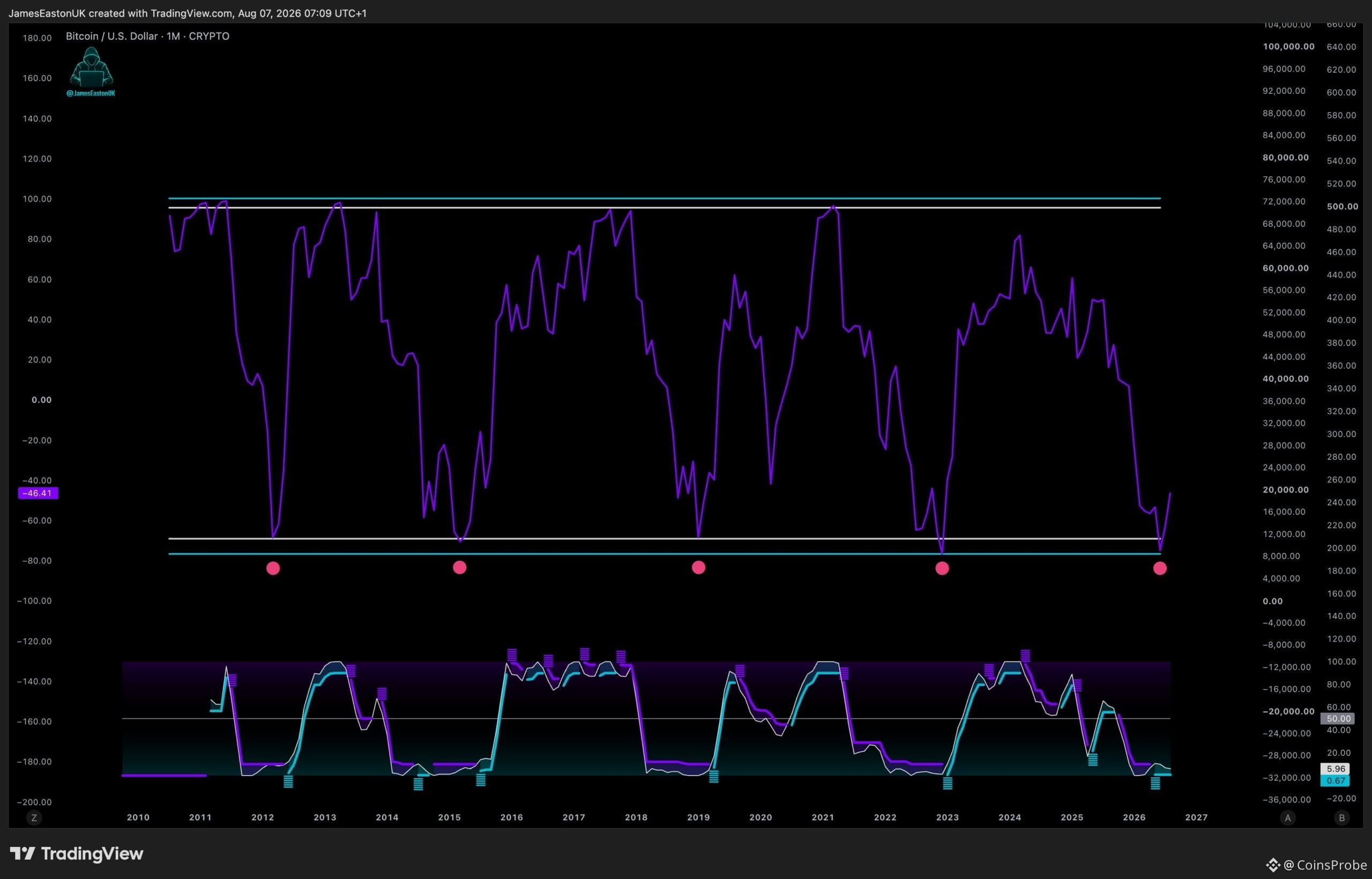Click the 2018 label on the time axis
The image size is (1372, 879).
[x=636, y=817]
